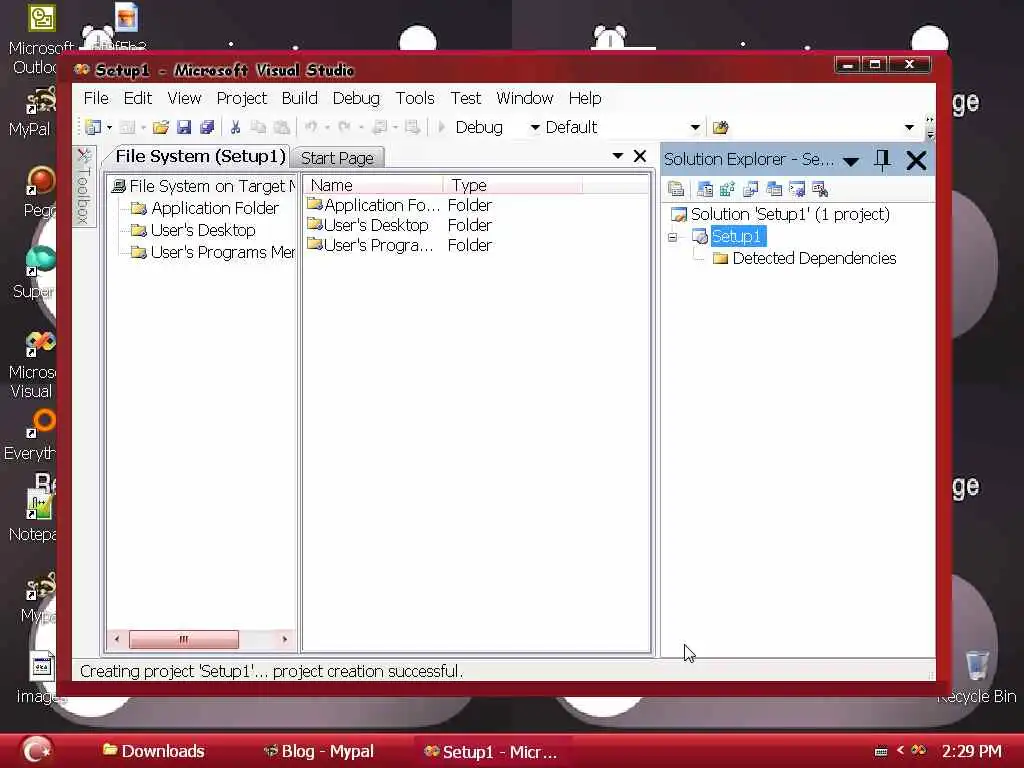Close the Solution Explorer panel
Viewport: 1024px width, 768px height.
click(916, 160)
